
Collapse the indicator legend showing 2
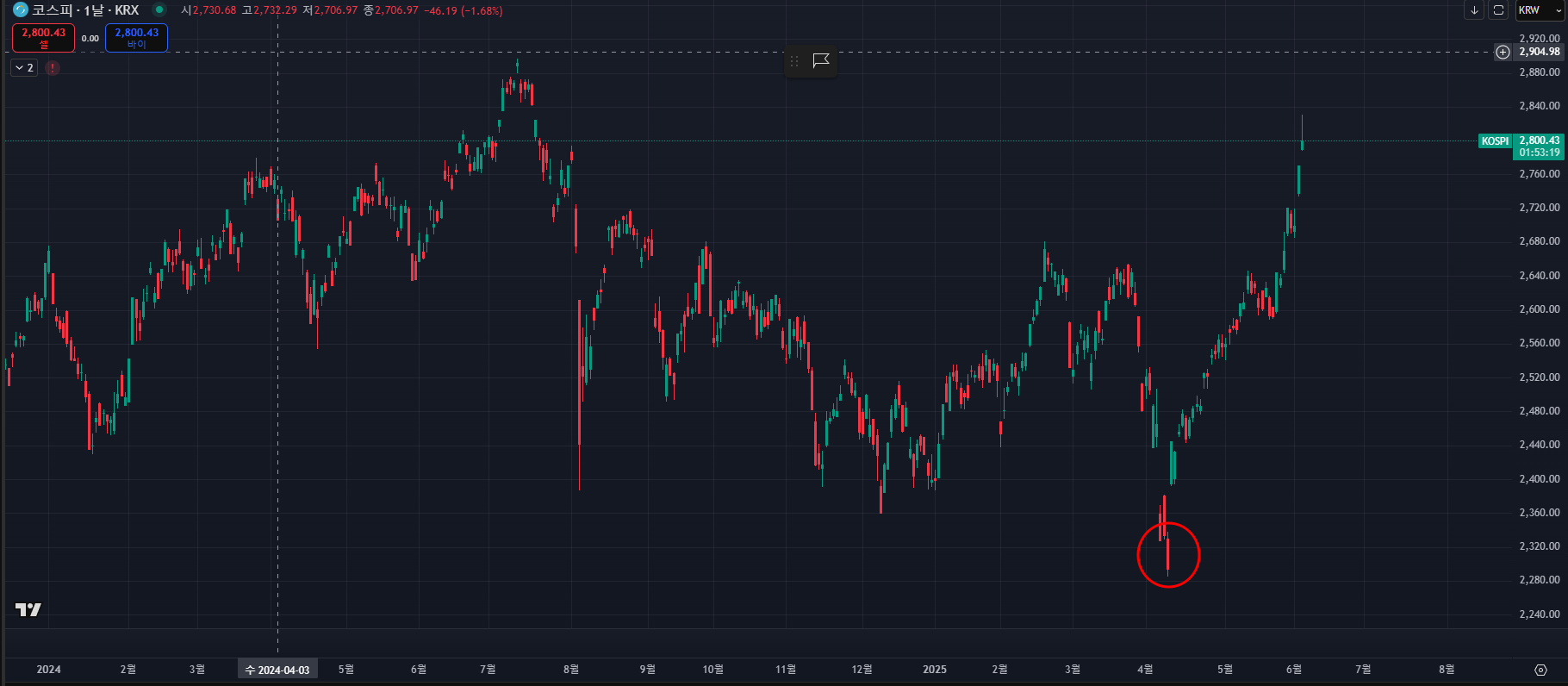(x=24, y=67)
